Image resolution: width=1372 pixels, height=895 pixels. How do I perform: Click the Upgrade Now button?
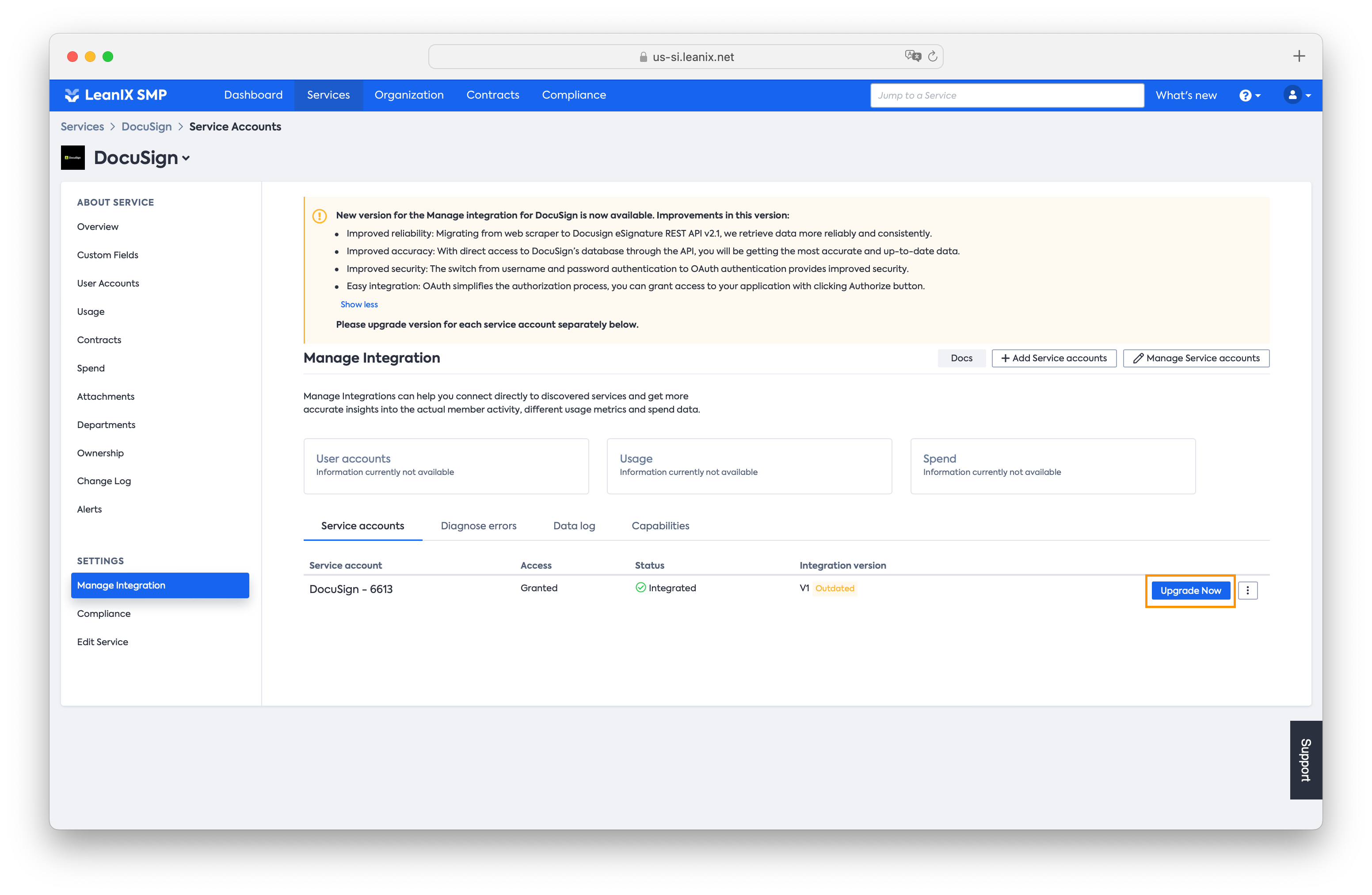(x=1190, y=590)
